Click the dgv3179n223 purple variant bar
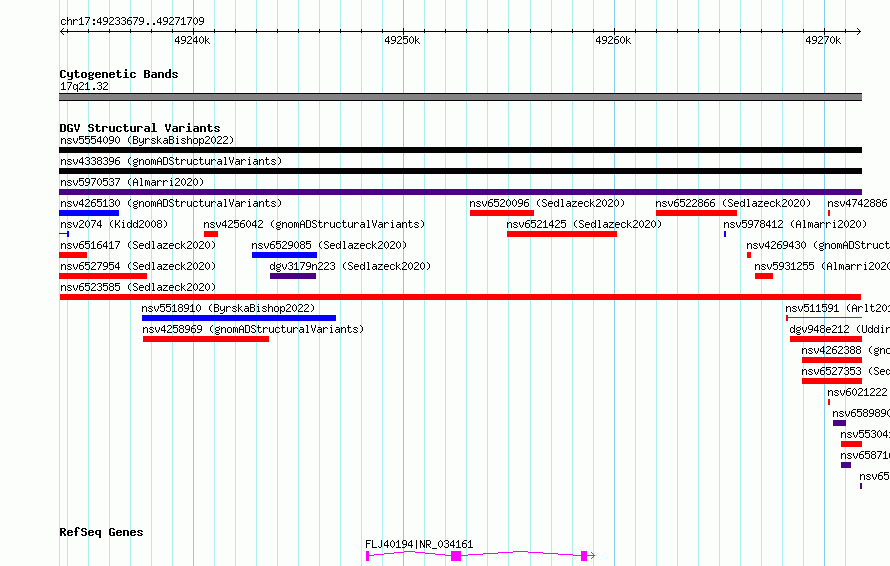The image size is (890, 566). point(293,276)
